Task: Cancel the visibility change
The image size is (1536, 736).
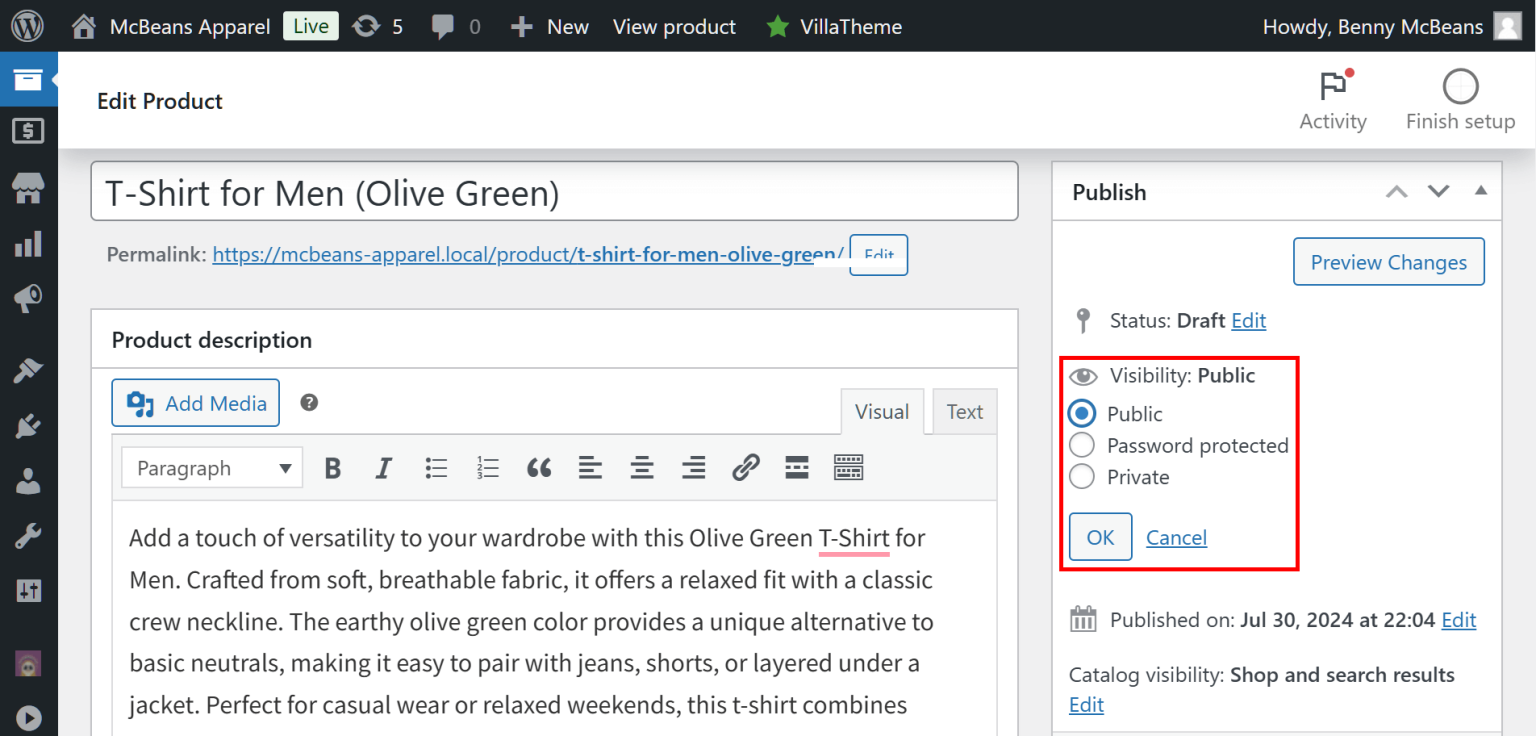Action: (x=1176, y=537)
